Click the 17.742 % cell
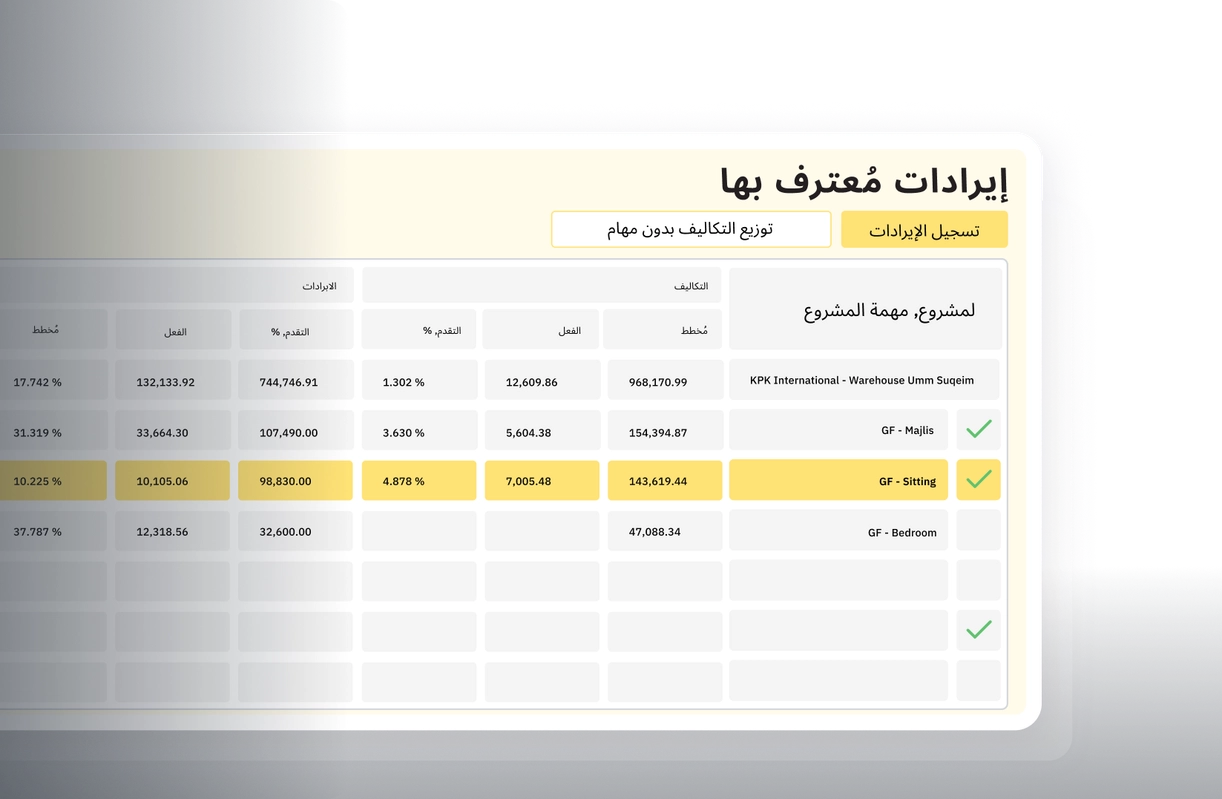The width and height of the screenshot is (1222, 799). tap(53, 380)
